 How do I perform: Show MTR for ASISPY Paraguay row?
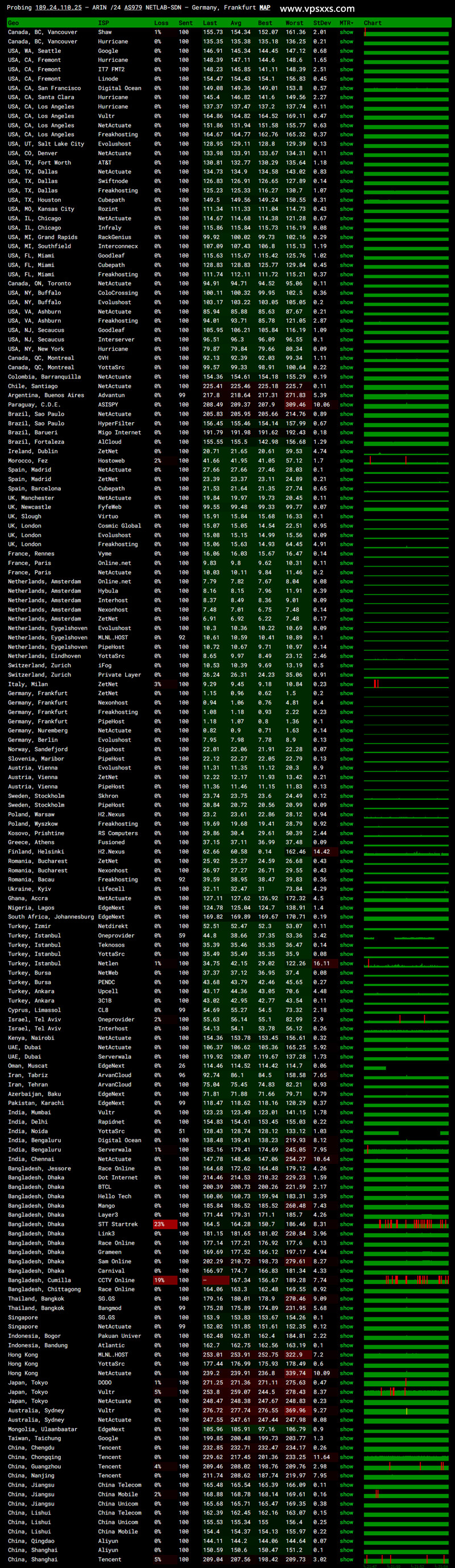click(346, 405)
